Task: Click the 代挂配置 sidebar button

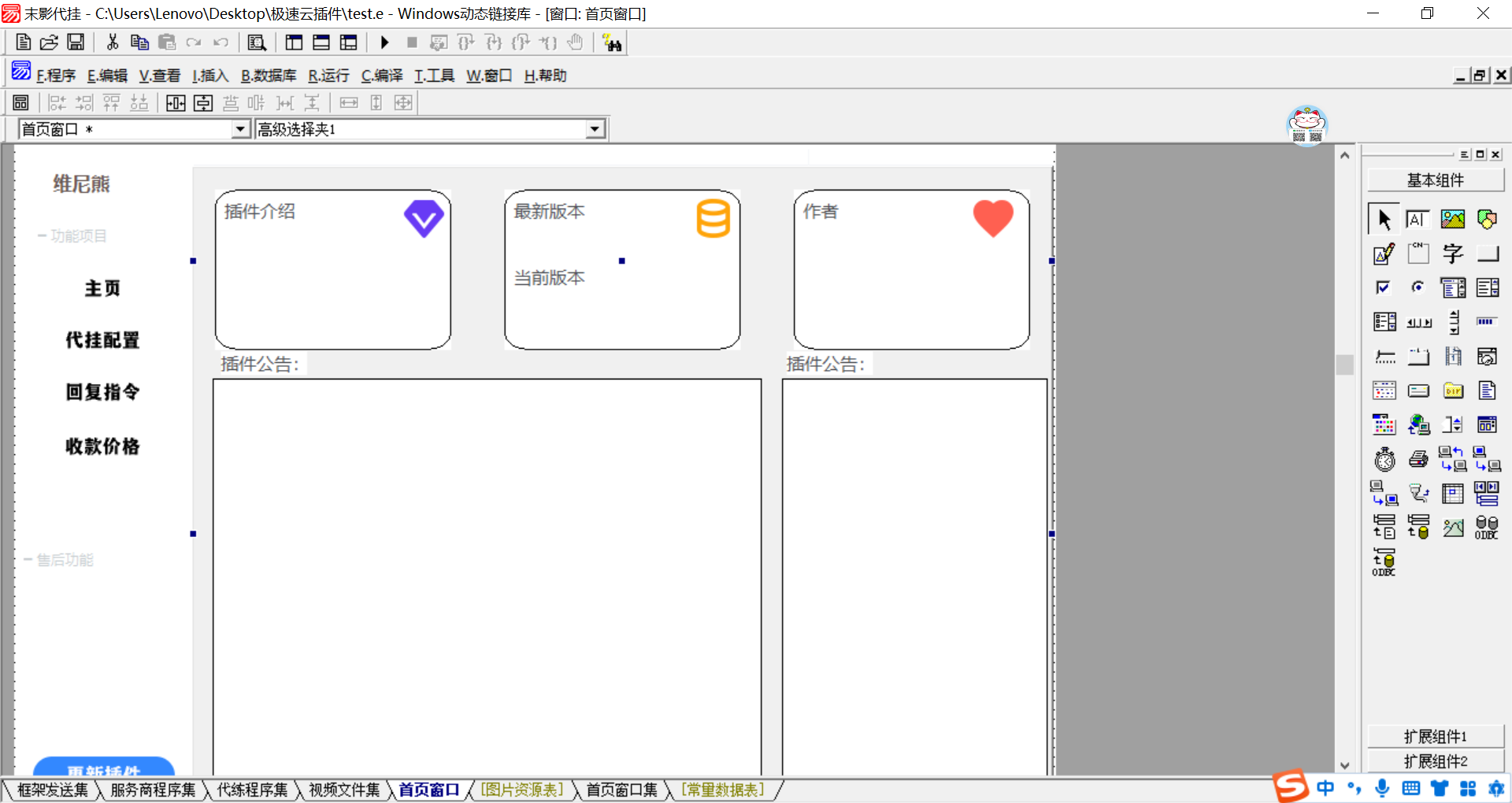Action: 102,340
